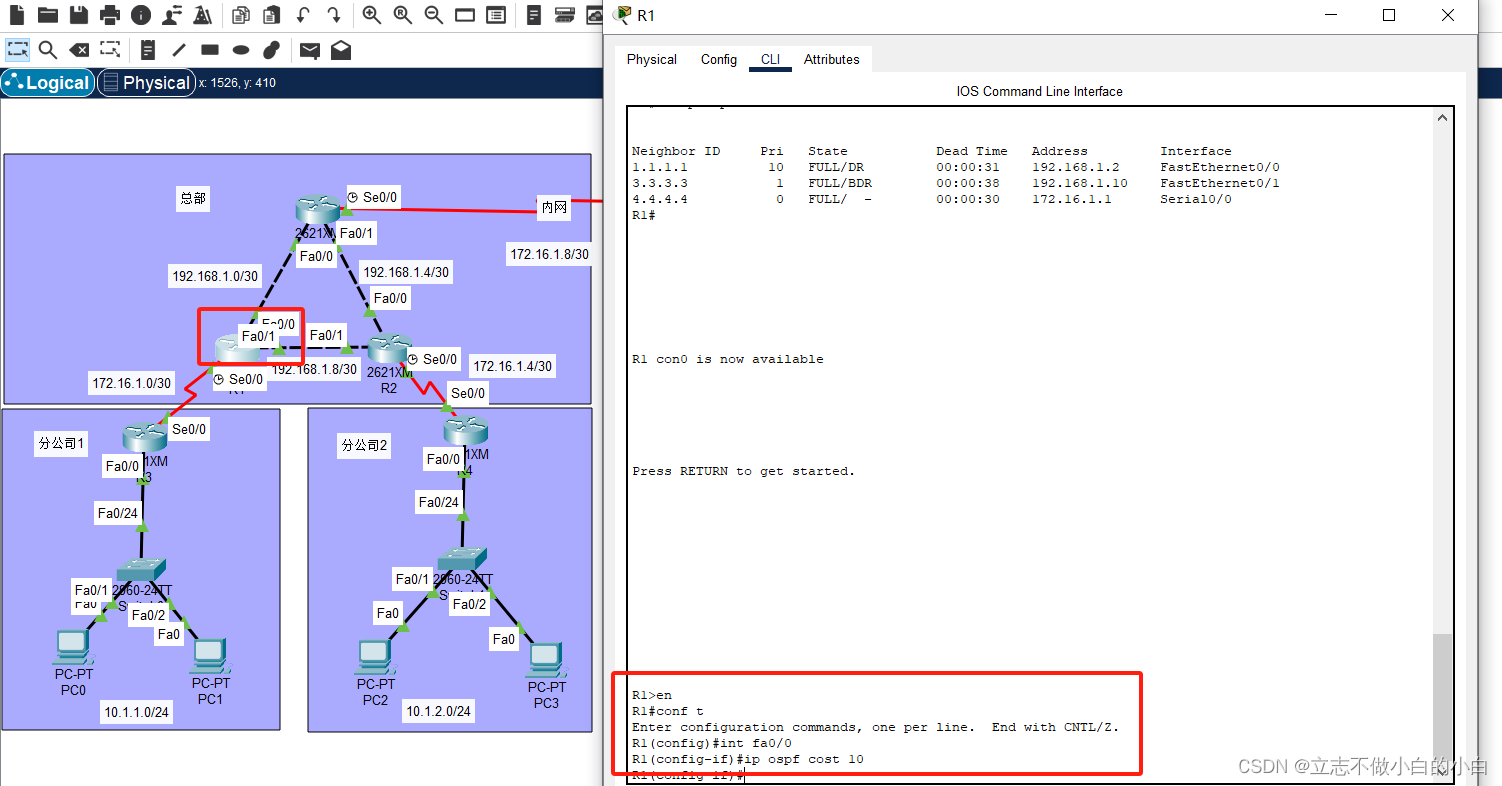
Task: Click the 192.168.1.4/30 network label
Action: click(406, 271)
